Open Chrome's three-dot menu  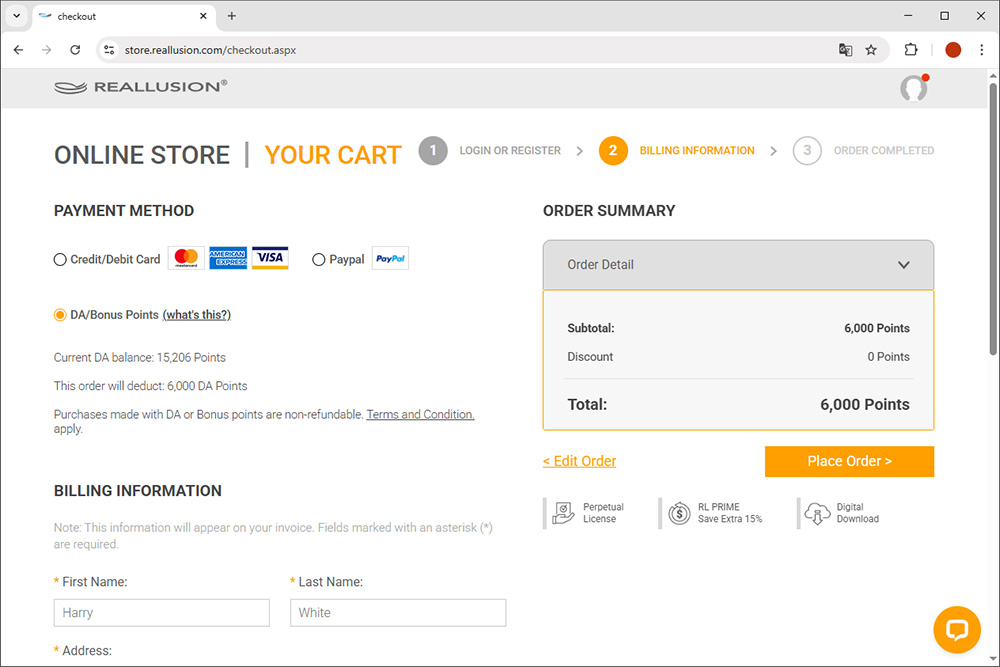[x=982, y=50]
